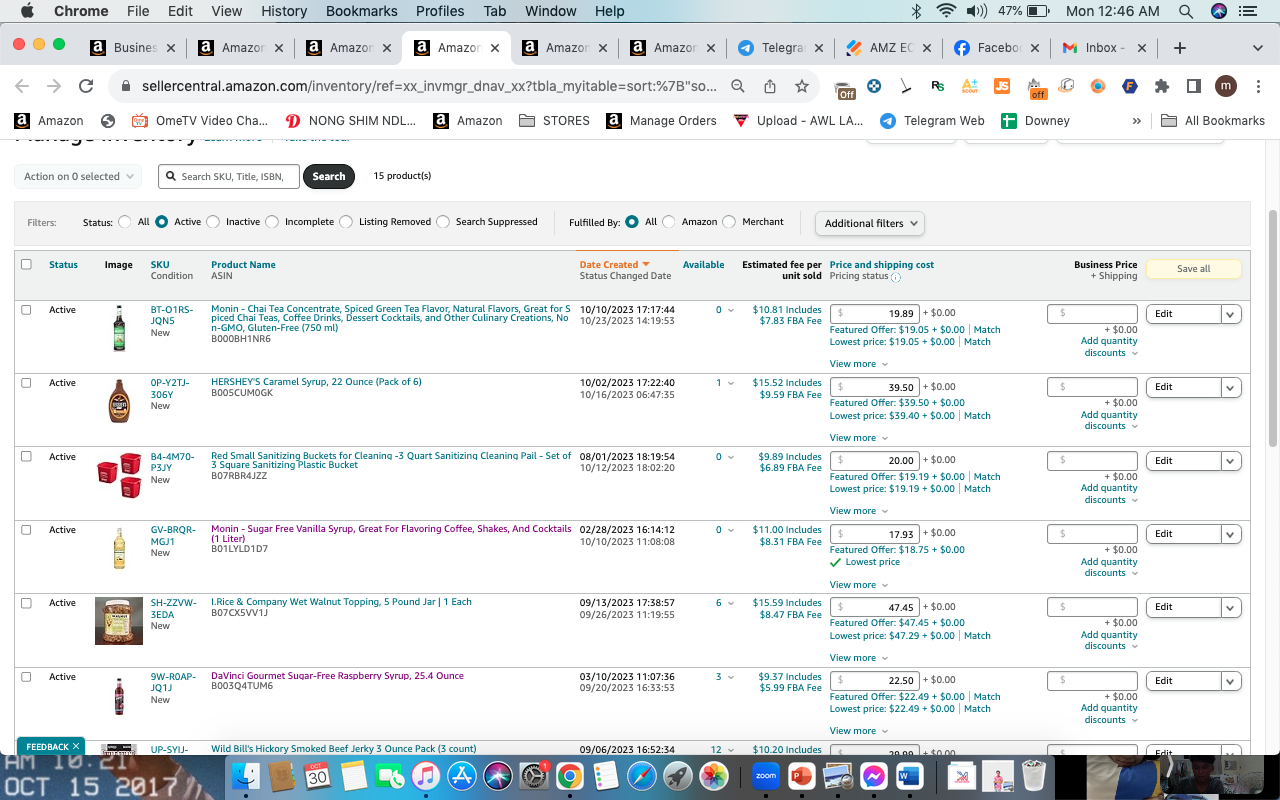Click the browser forward arrow
The image size is (1280, 800).
click(54, 86)
